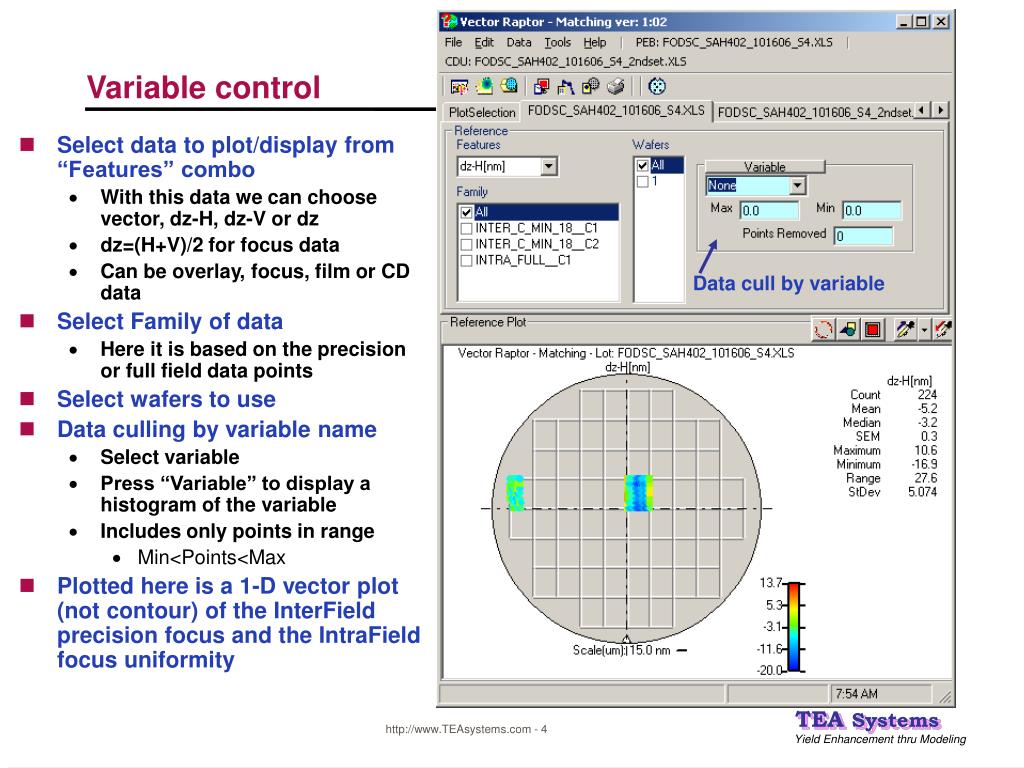Click the Max value input field
This screenshot has width=1024, height=768.
coord(769,211)
